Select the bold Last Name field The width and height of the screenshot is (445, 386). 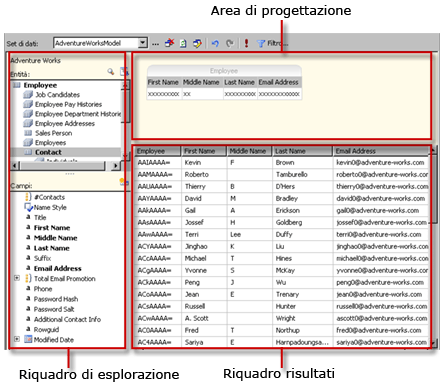pyautogui.click(x=51, y=248)
